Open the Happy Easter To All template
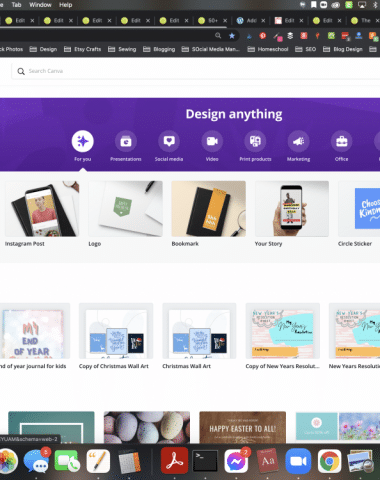Viewport: 380px width, 480px height. tap(242, 427)
